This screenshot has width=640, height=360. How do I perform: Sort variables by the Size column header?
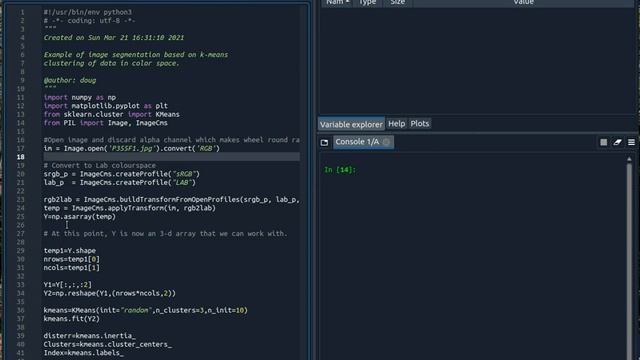398,2
